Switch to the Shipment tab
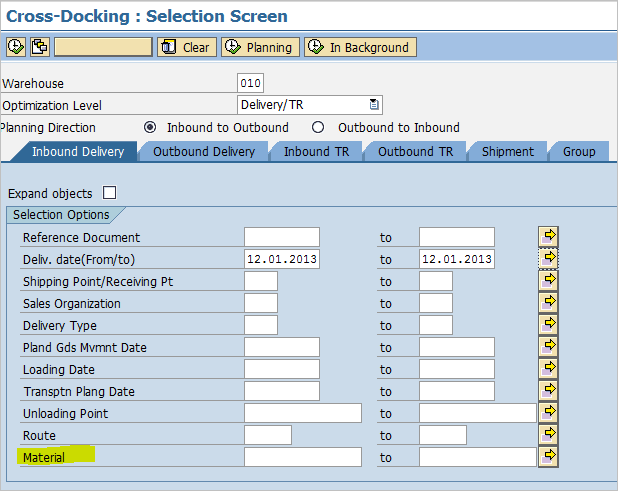This screenshot has height=491, width=618. coord(508,152)
